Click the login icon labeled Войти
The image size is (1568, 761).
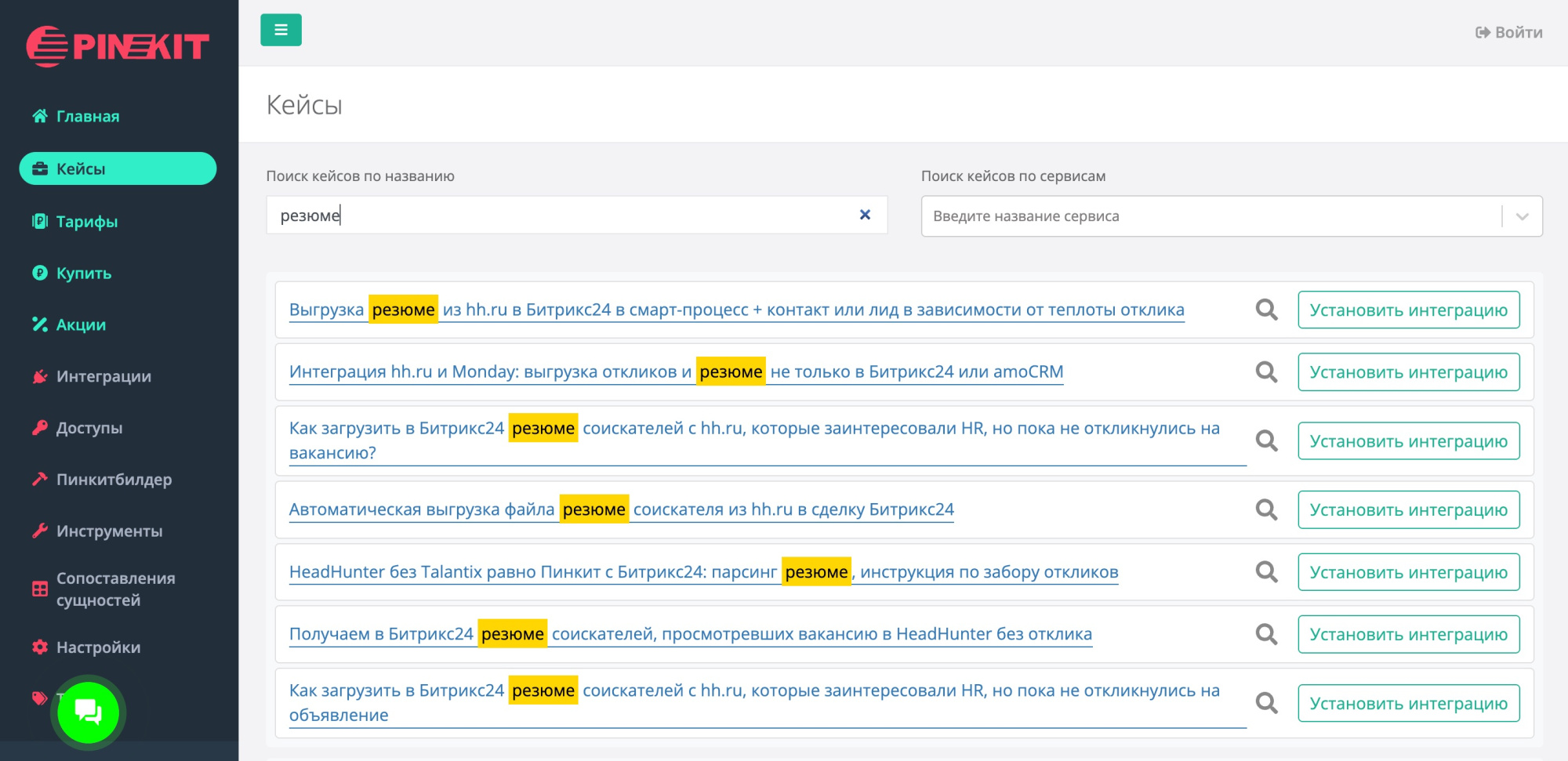tap(1508, 32)
